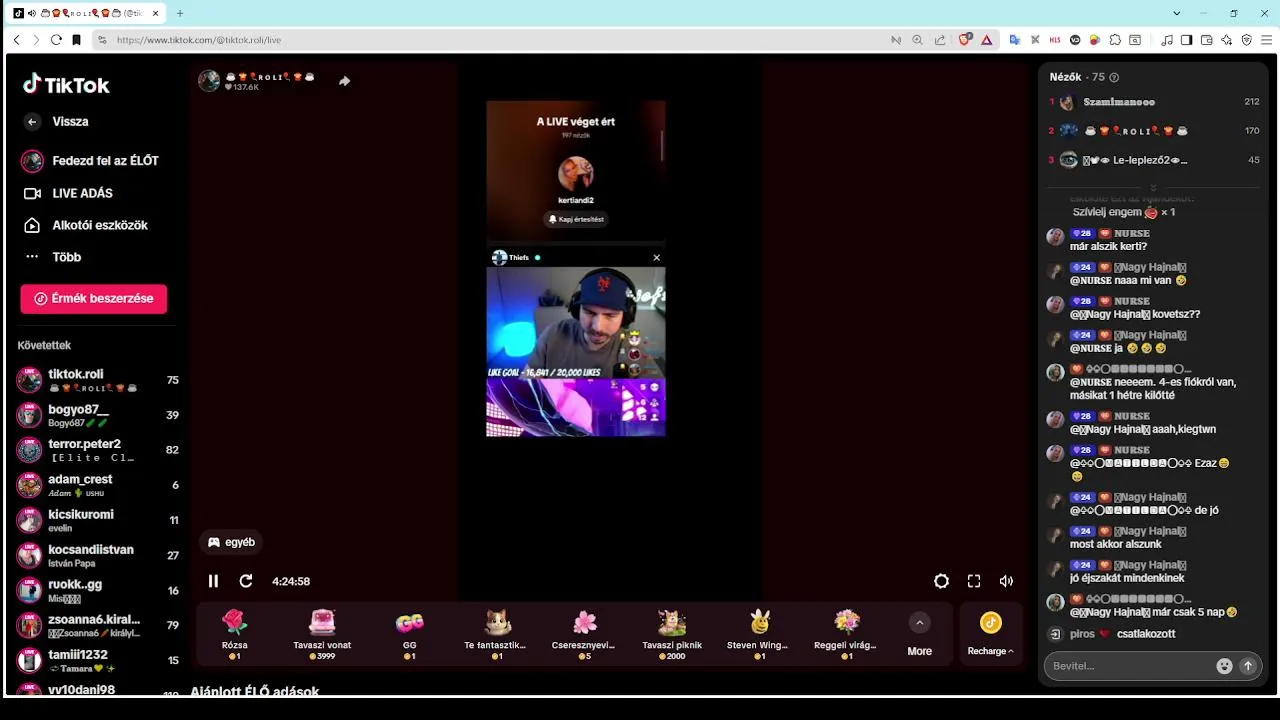Open Alkotói eszközök menu item
1280x720 pixels.
coord(85,225)
